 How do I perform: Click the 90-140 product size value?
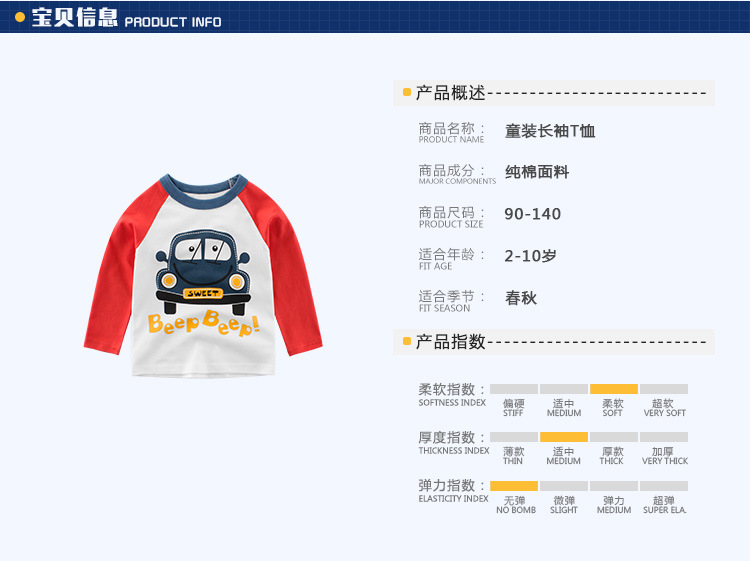click(x=532, y=214)
